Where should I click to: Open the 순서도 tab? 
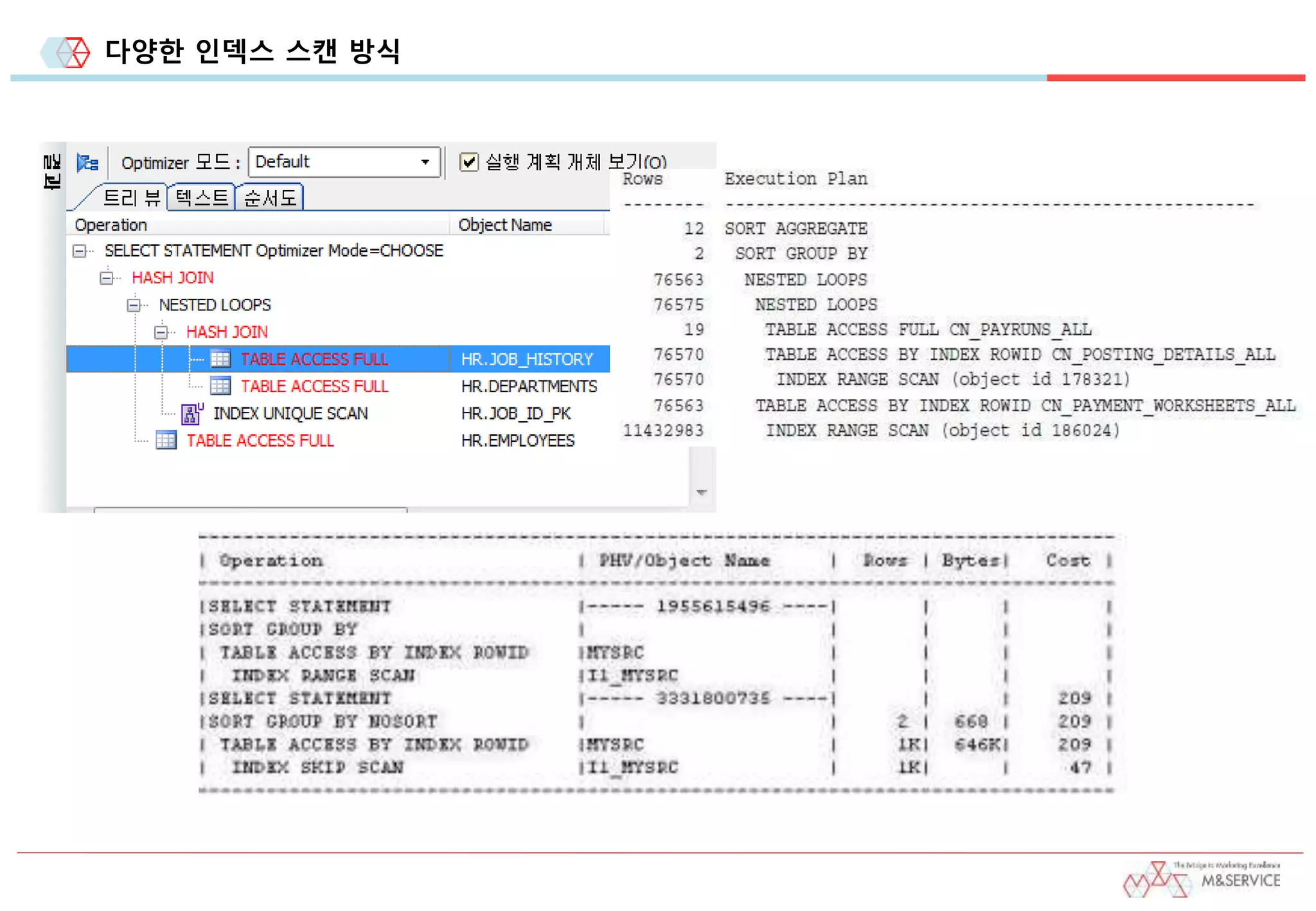270,198
